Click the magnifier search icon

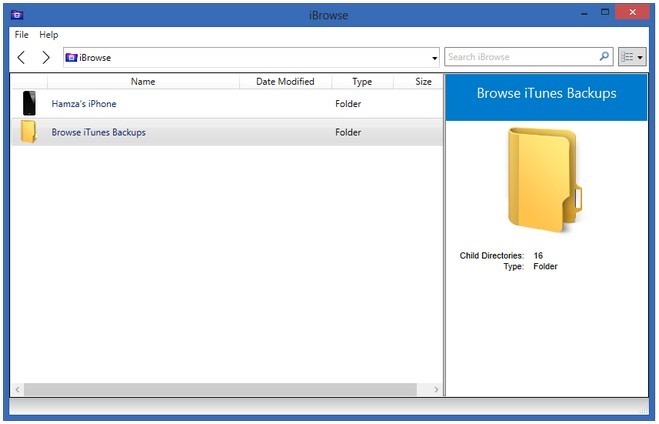pyautogui.click(x=604, y=56)
